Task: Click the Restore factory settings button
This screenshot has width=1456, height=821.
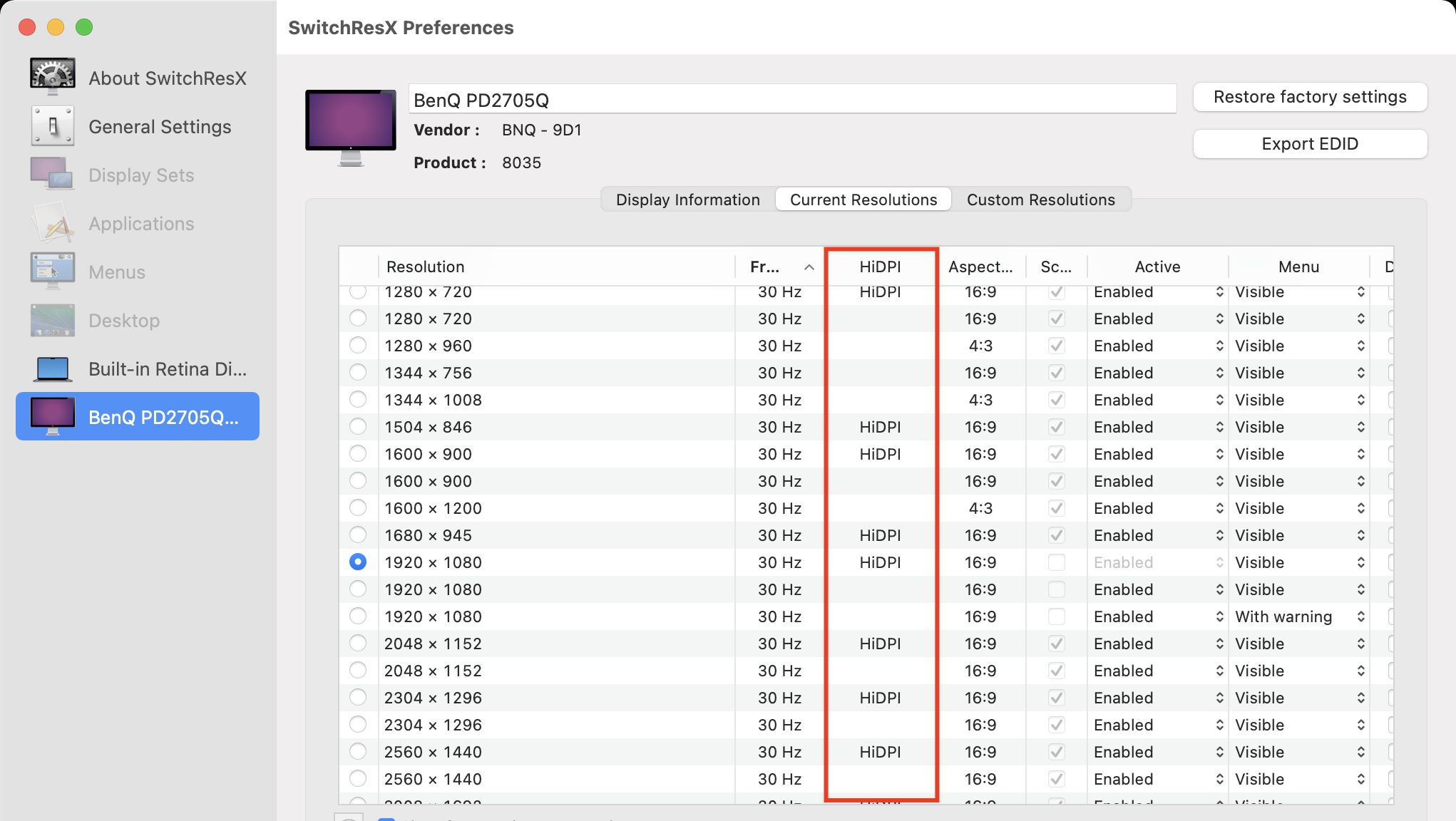Action: pos(1310,97)
